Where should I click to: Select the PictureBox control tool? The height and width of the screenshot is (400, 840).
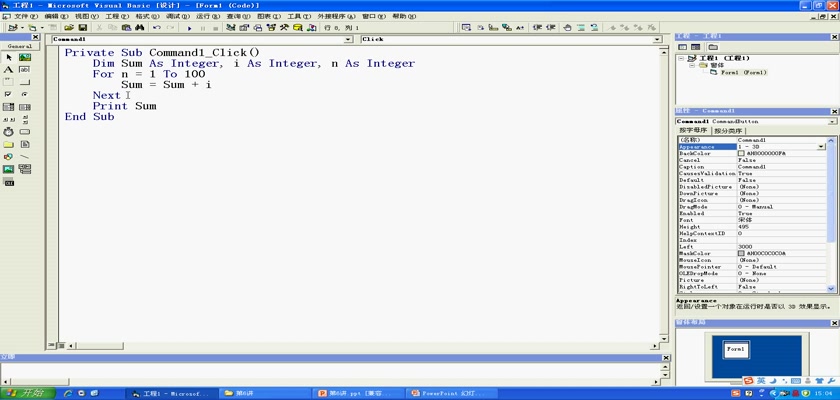coord(24,58)
